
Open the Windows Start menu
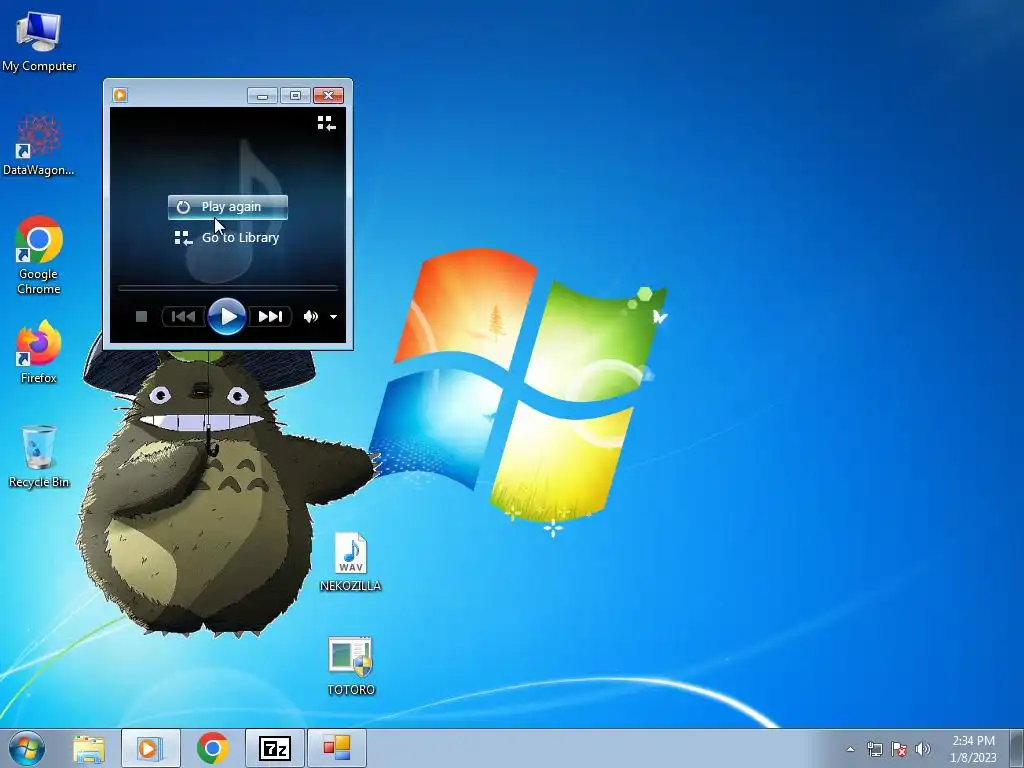[27, 748]
